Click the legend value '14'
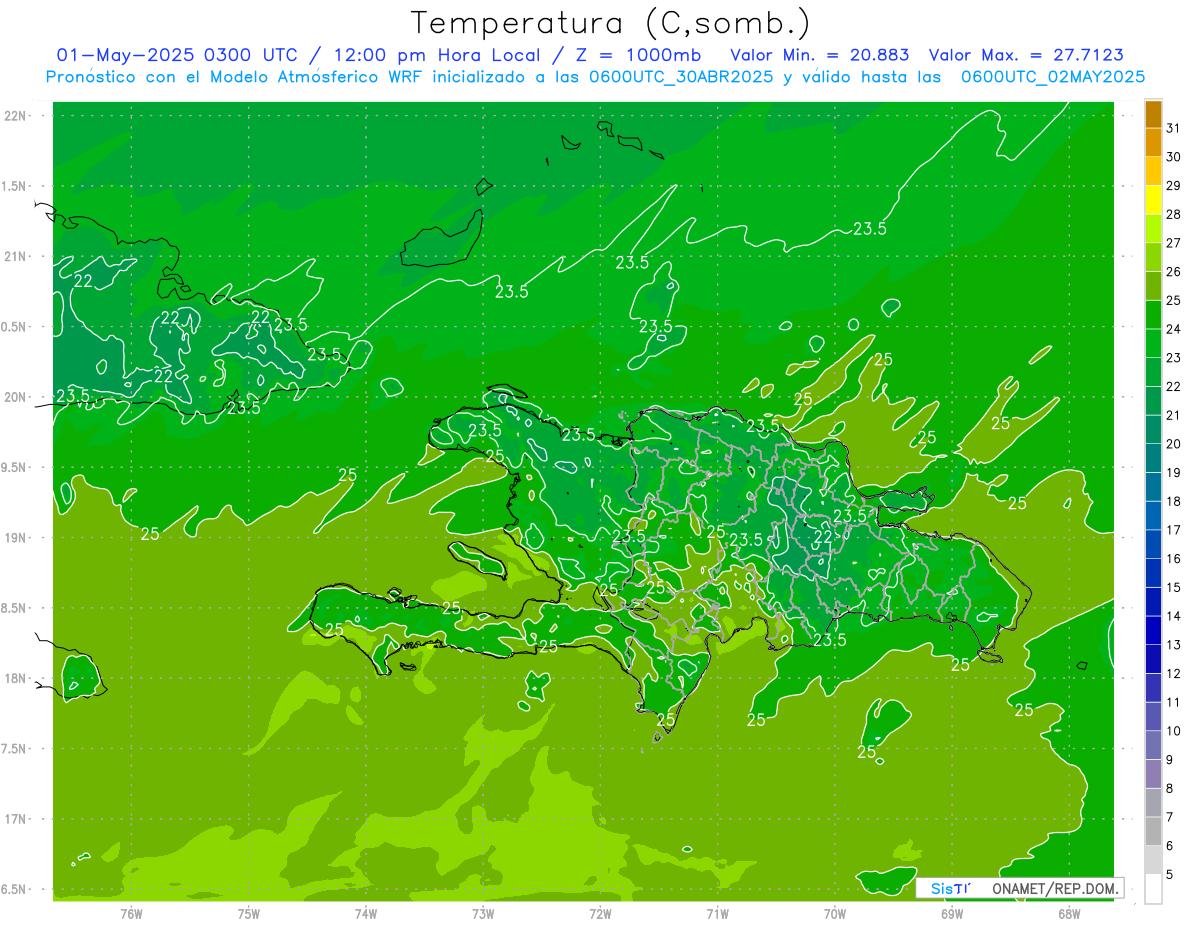This screenshot has height=927, width=1200. [x=1174, y=616]
